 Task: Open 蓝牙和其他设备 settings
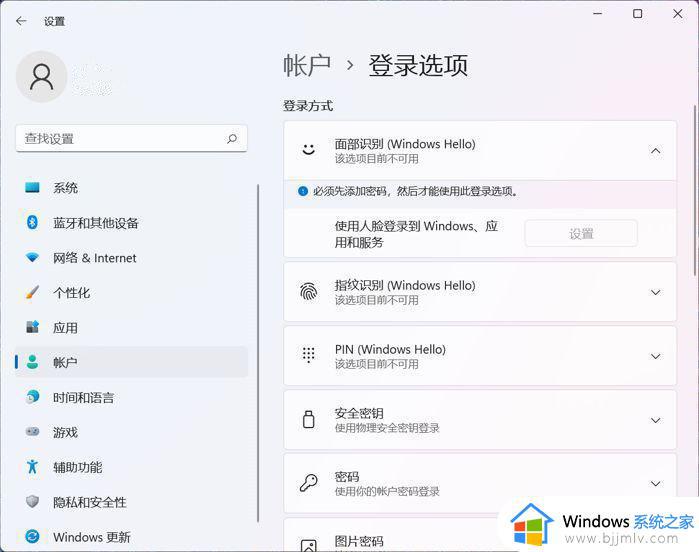[132, 222]
